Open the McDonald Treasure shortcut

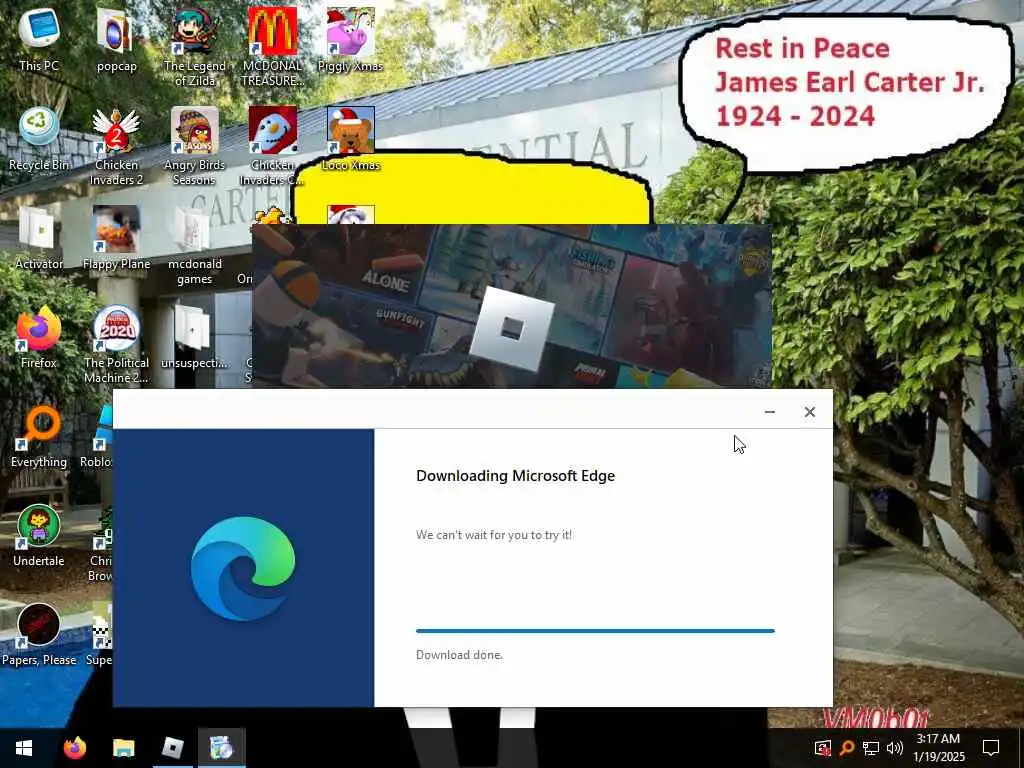[x=272, y=47]
